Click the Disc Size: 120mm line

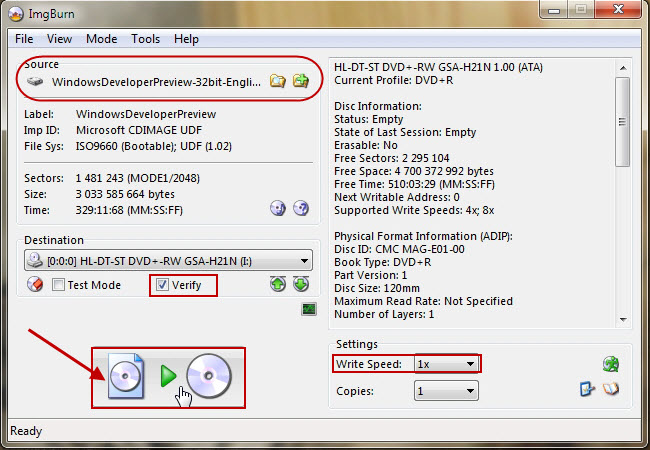[x=377, y=288]
